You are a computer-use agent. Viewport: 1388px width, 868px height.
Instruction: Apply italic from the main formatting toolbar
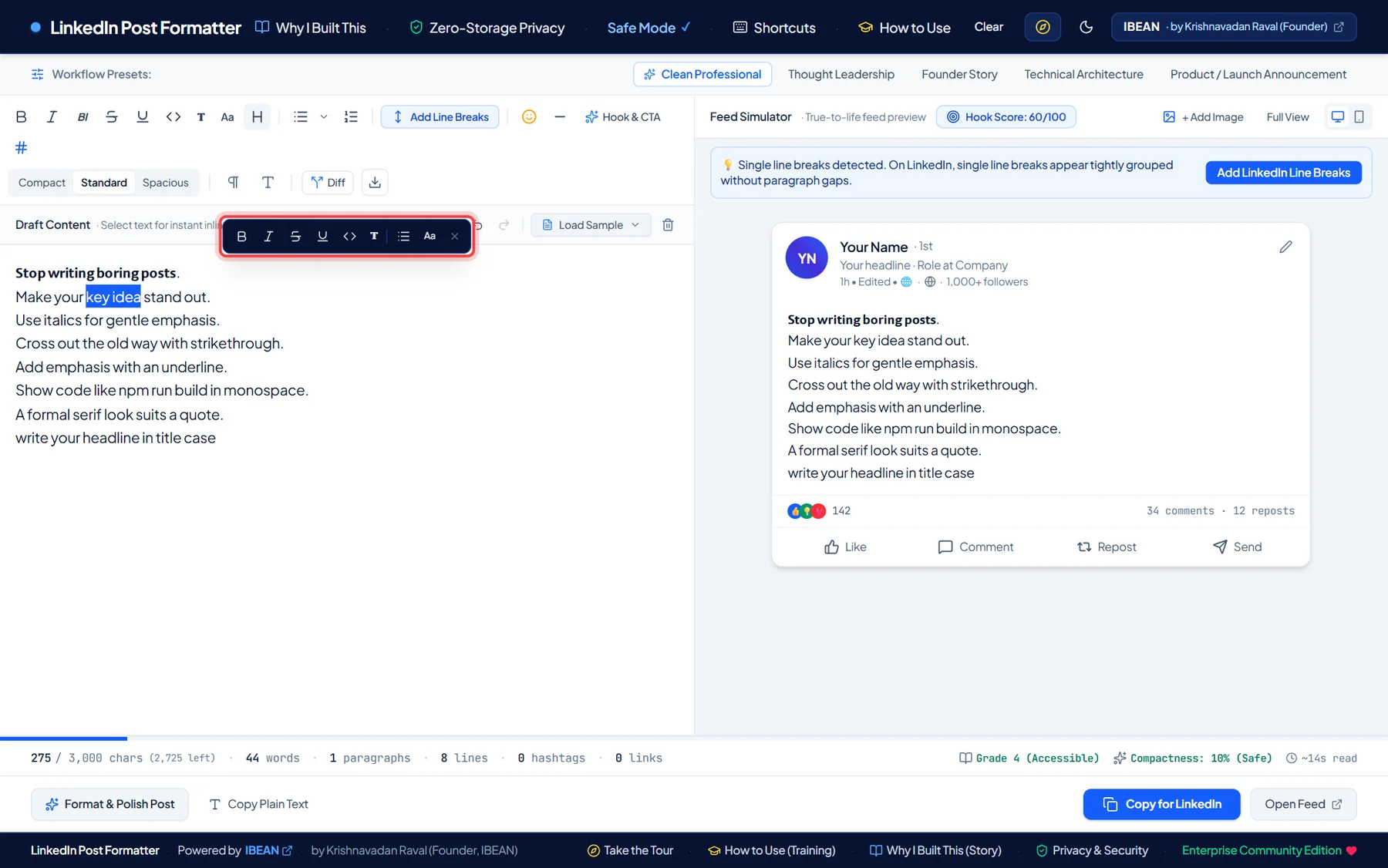coord(52,117)
